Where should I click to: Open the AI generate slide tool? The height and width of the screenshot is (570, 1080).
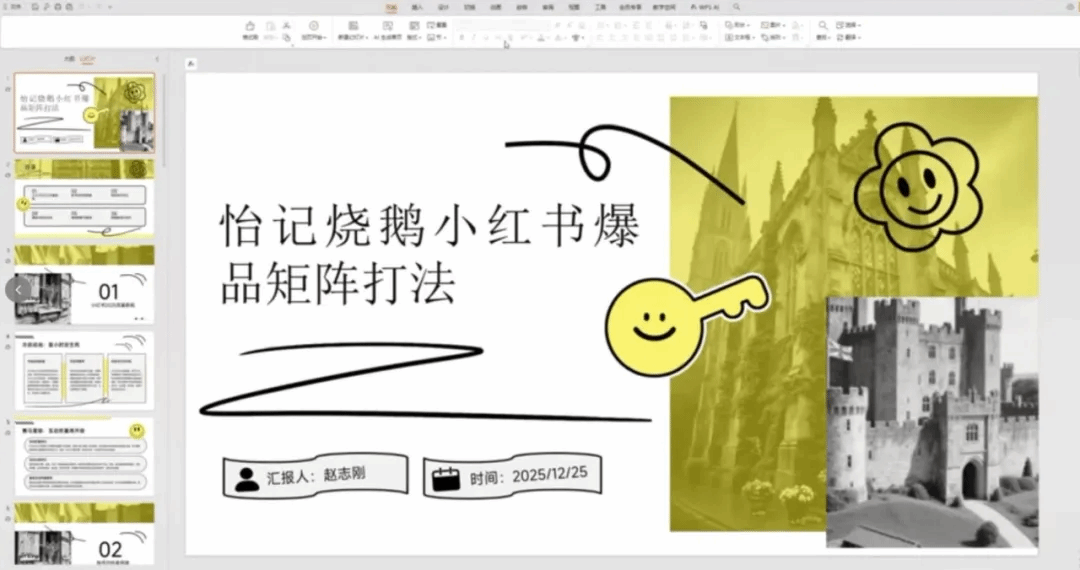pyautogui.click(x=388, y=31)
